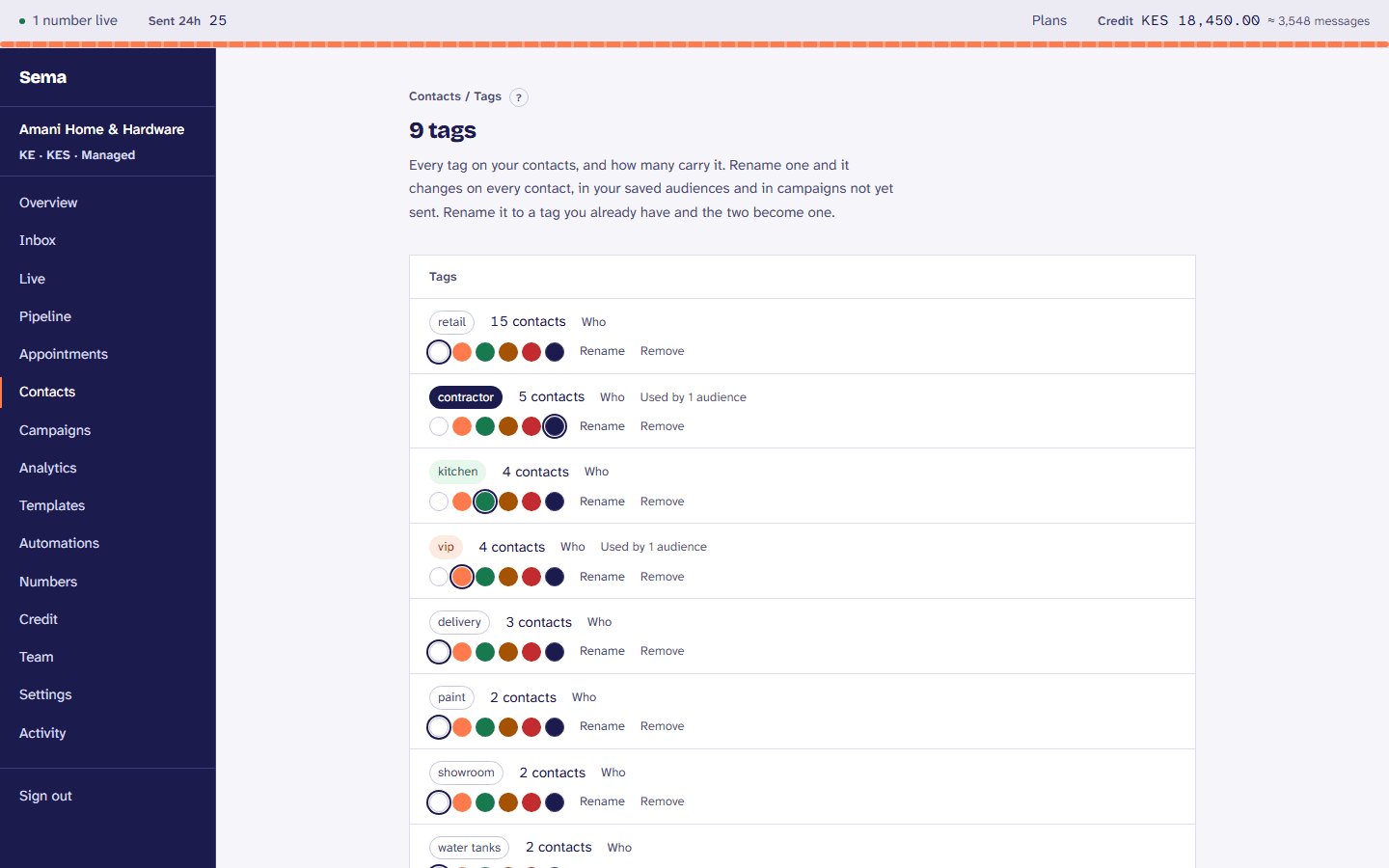Open 'Used by 1 audience' for vip
Screen dimensions: 1389x868
tap(654, 547)
